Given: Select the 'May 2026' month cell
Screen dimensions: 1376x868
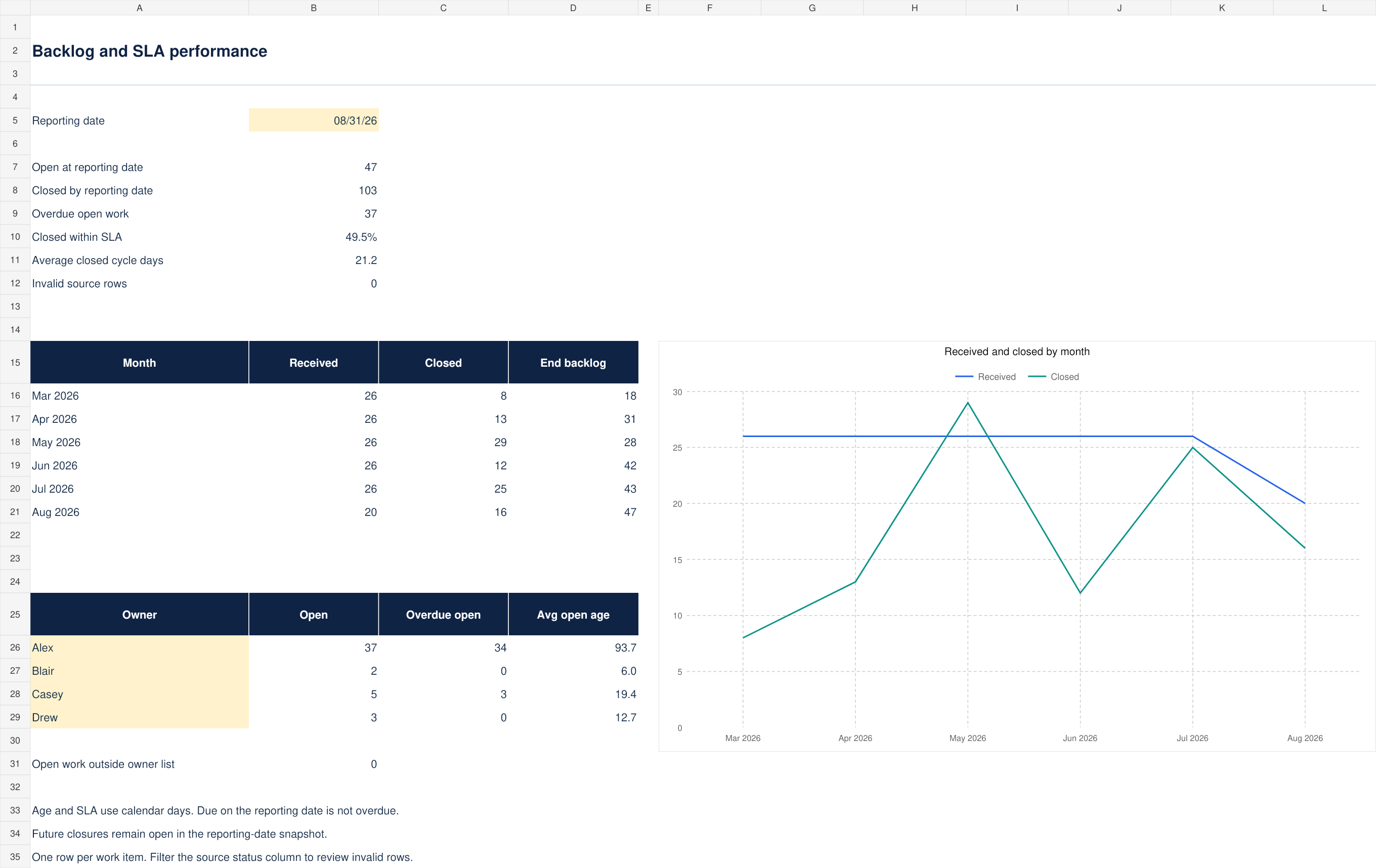Looking at the screenshot, I should 140,442.
